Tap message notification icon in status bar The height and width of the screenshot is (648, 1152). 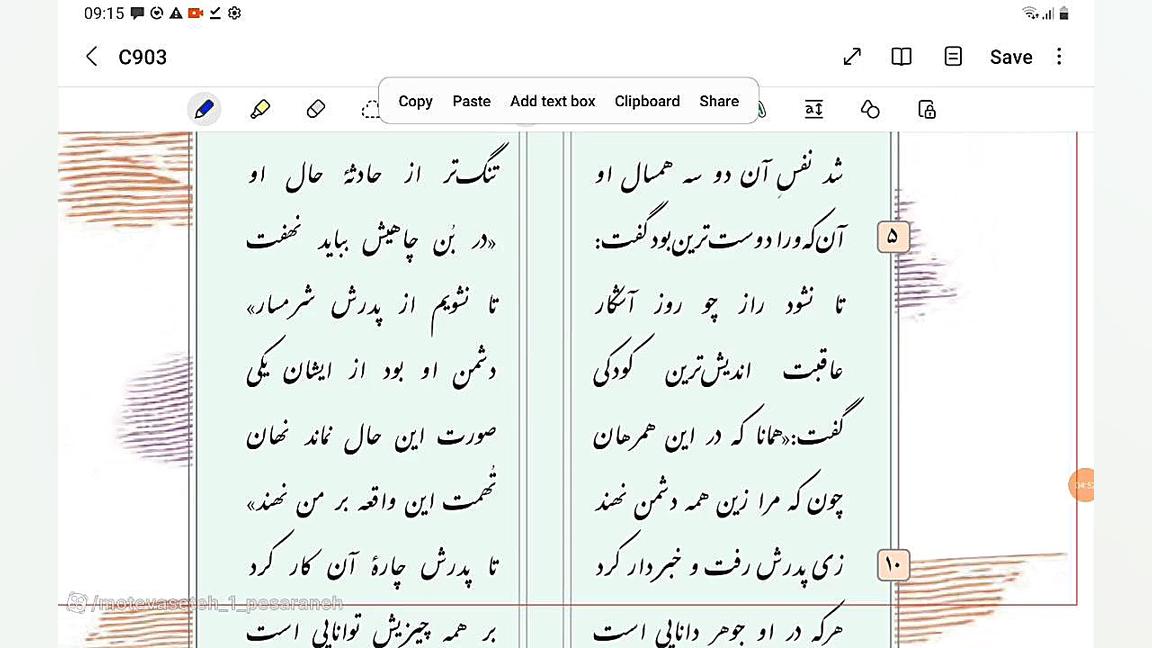coord(137,13)
